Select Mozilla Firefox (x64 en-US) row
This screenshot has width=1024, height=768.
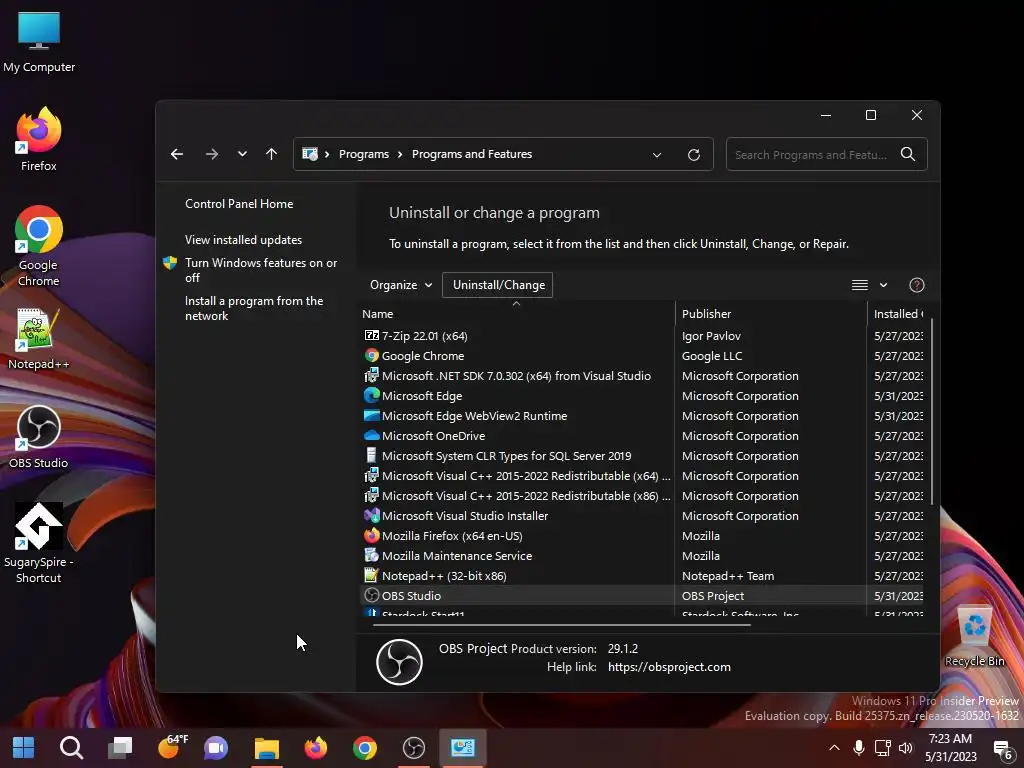point(643,536)
